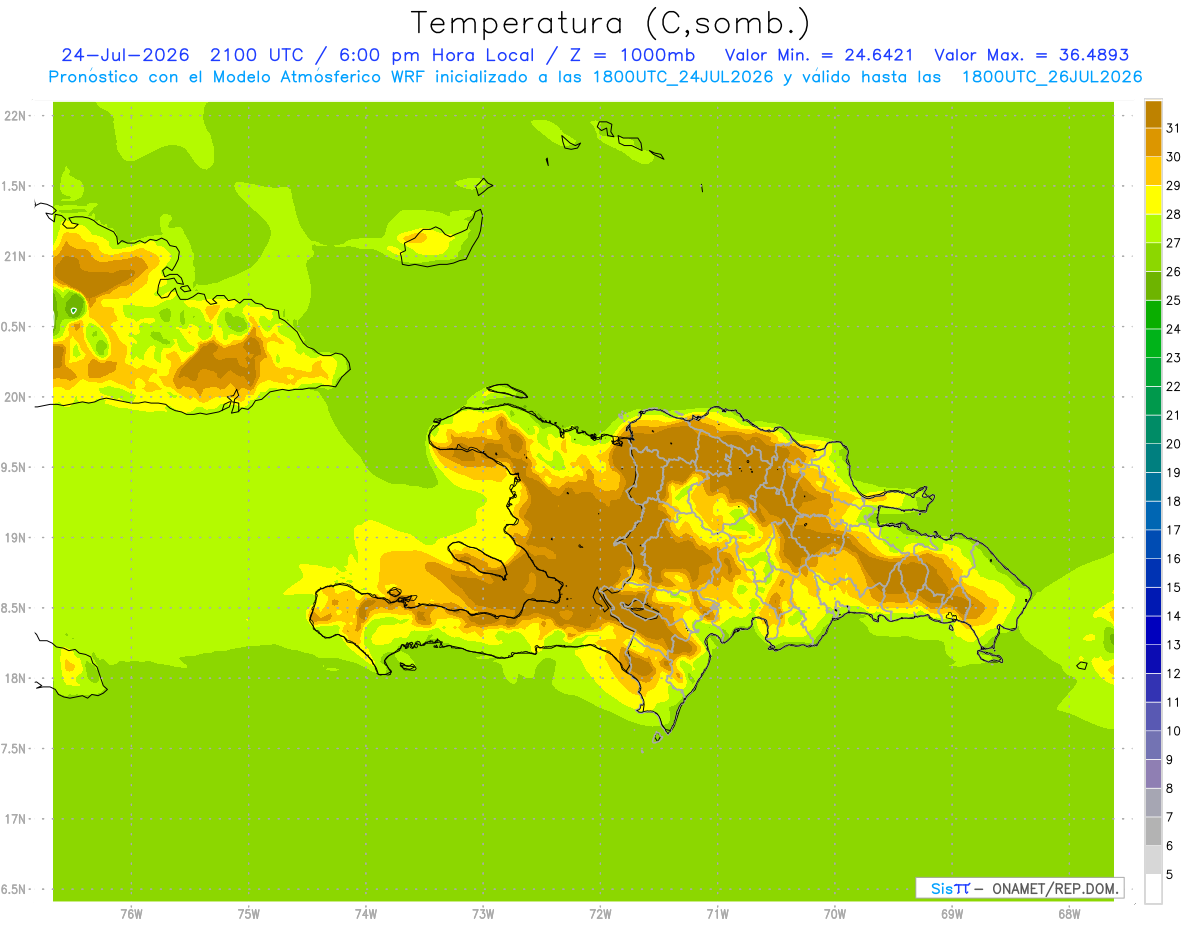Pick the legend swatch between 29 and 30
This screenshot has width=1200, height=927.
pyautogui.click(x=1153, y=171)
